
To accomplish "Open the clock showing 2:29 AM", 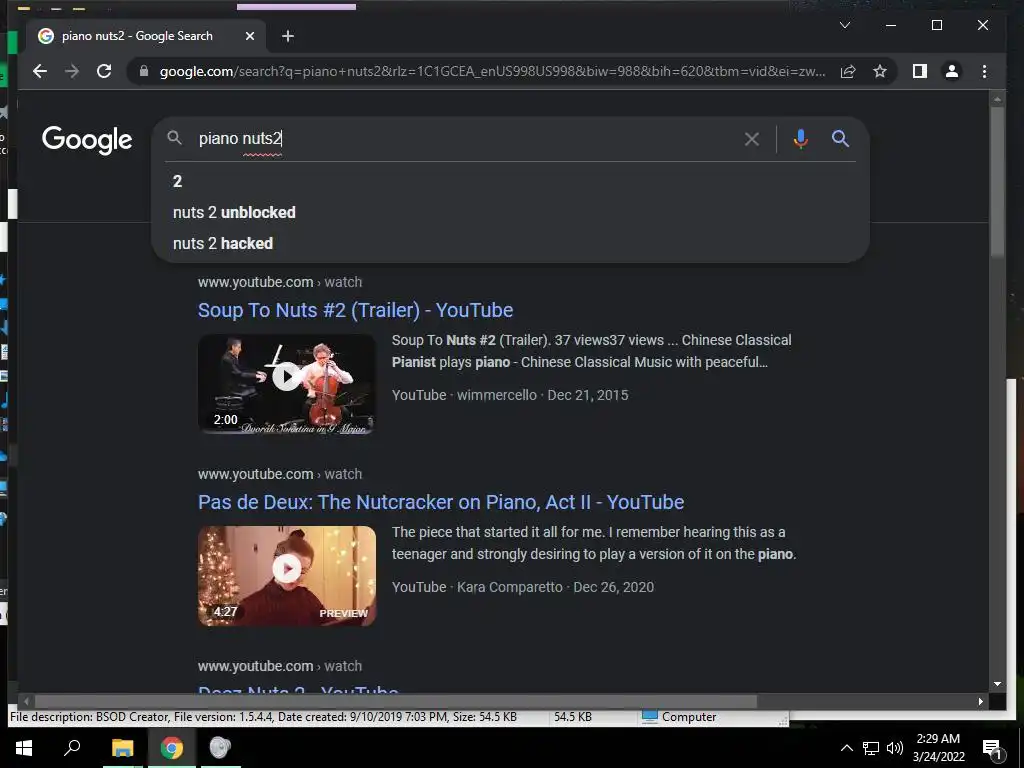I will click(x=938, y=748).
